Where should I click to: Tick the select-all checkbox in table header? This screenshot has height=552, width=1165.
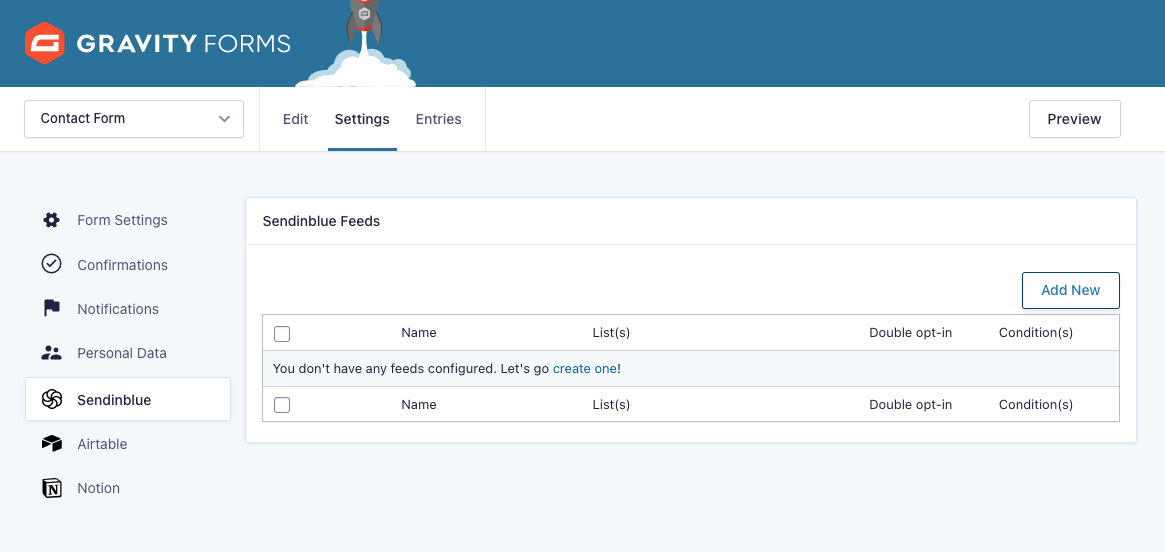click(x=282, y=334)
